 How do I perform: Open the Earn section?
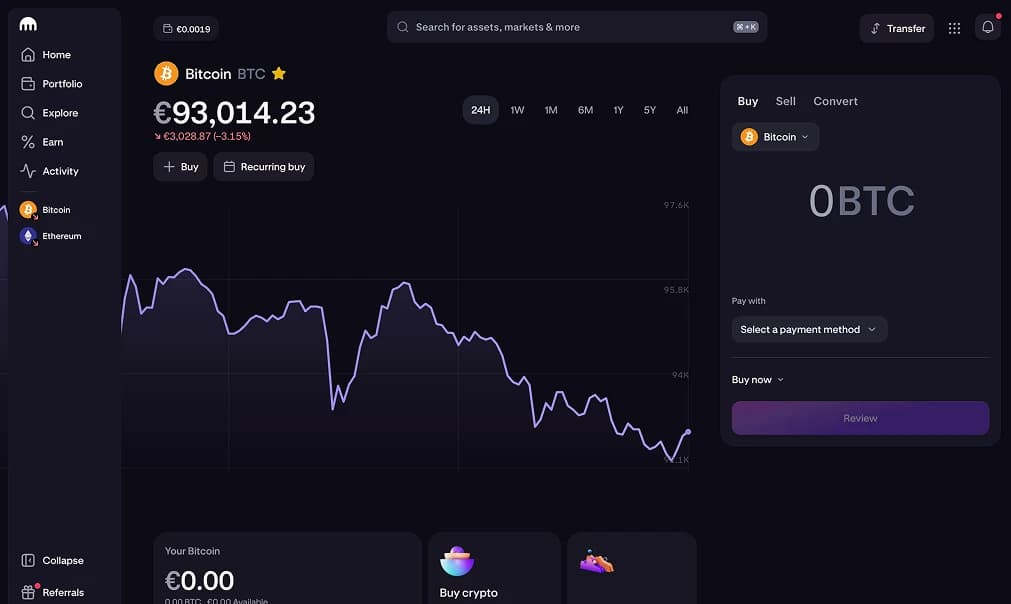tap(52, 142)
